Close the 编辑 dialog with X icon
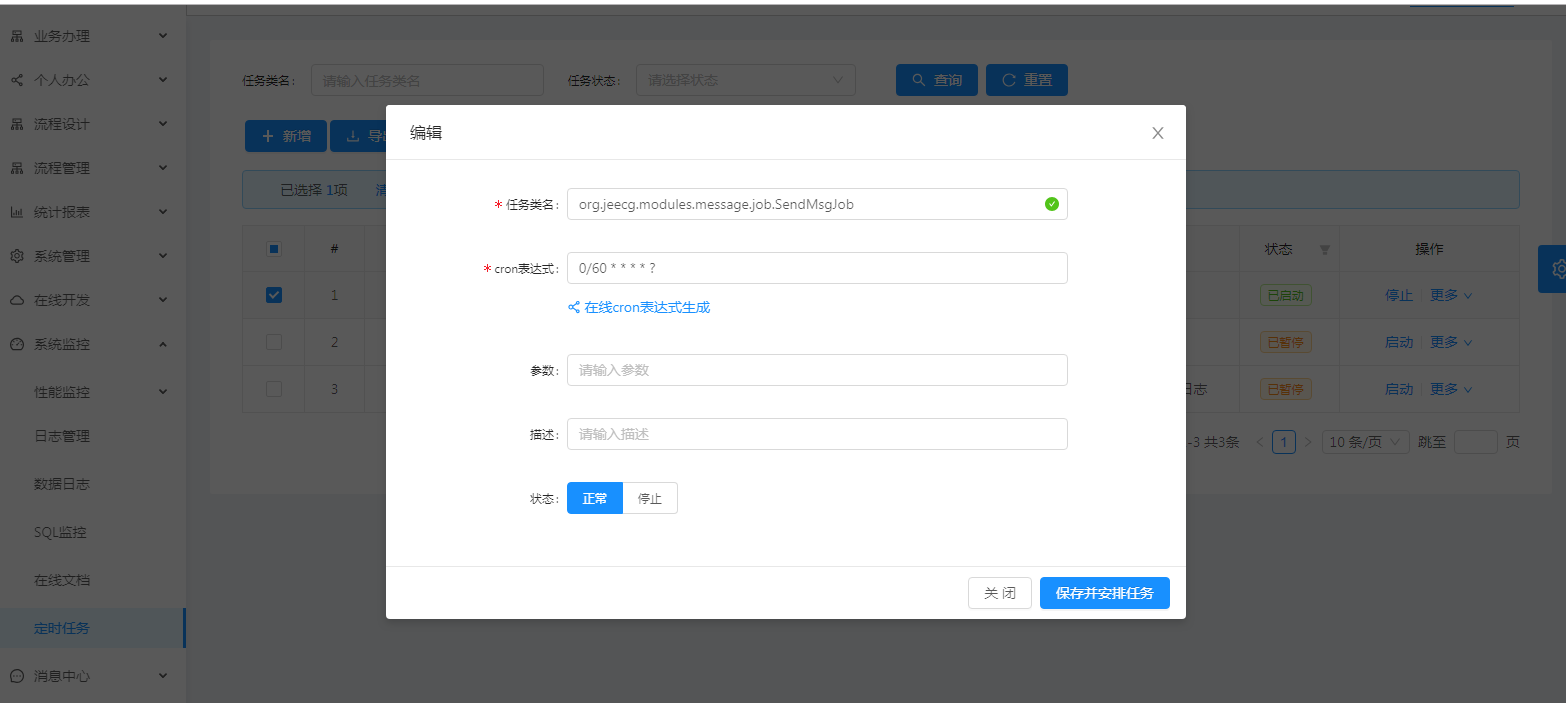The width and height of the screenshot is (1566, 703). [1158, 133]
